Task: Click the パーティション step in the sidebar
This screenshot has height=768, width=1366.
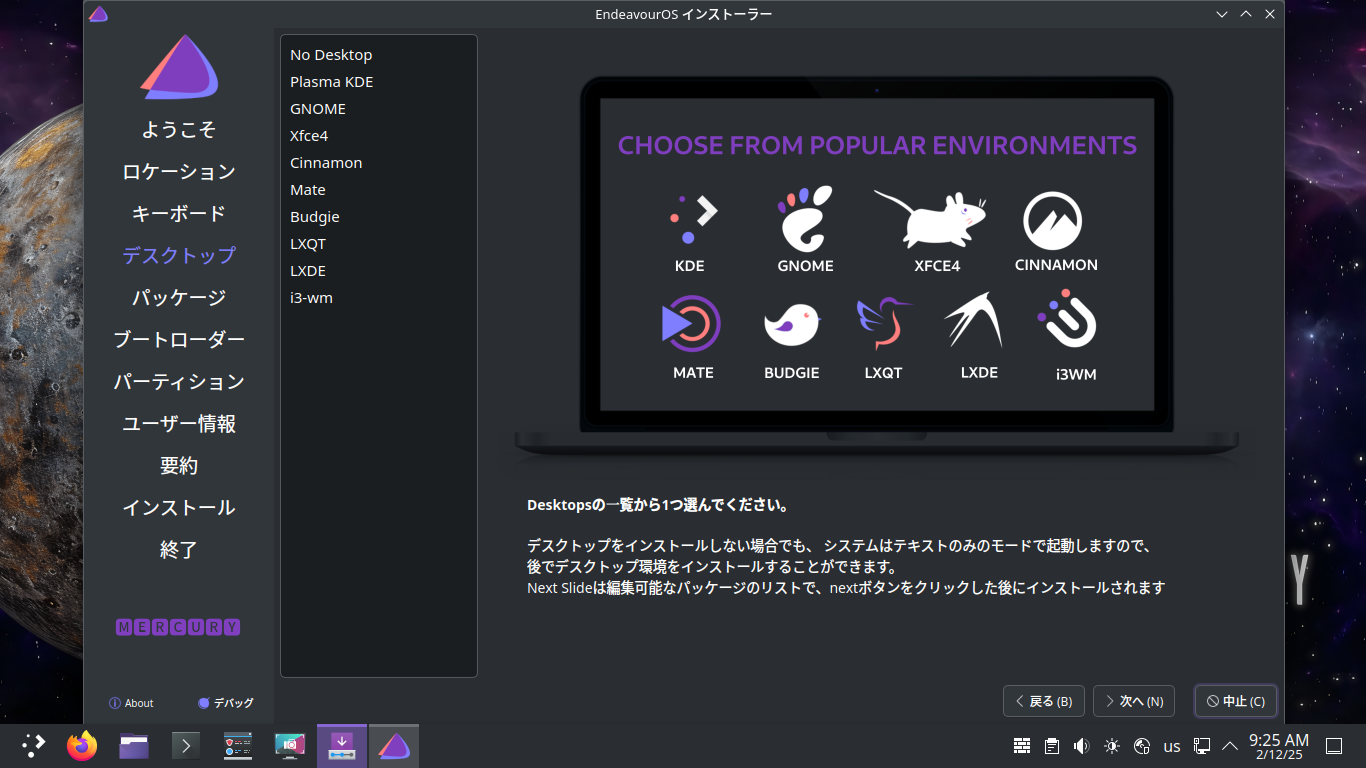Action: (x=179, y=382)
